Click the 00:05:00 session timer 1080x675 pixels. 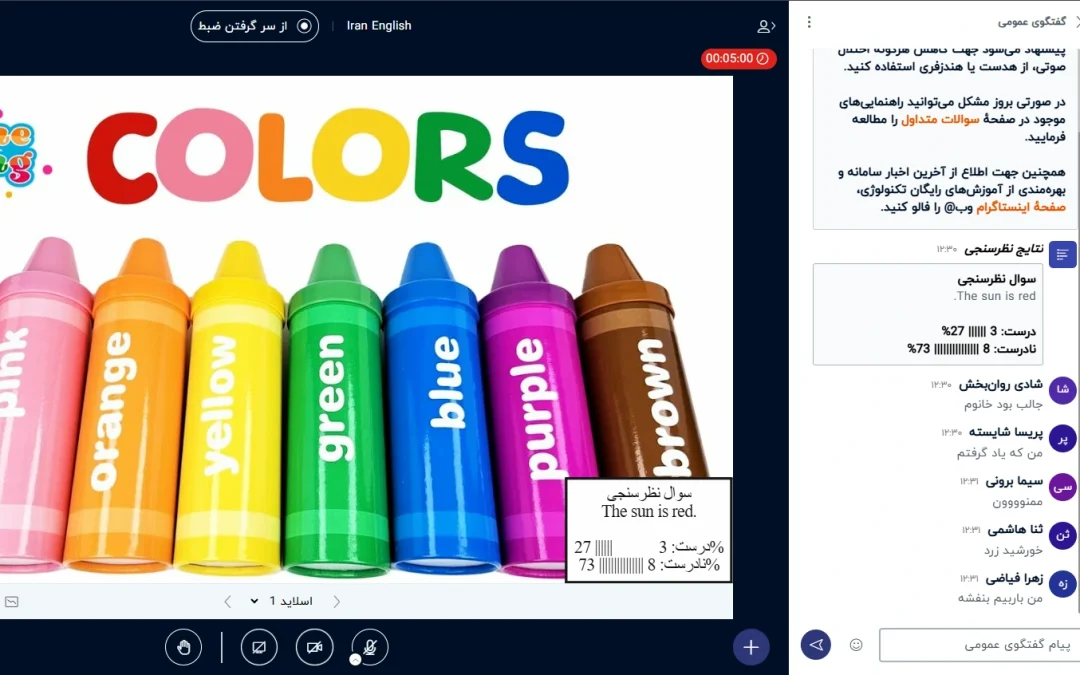[x=738, y=59]
